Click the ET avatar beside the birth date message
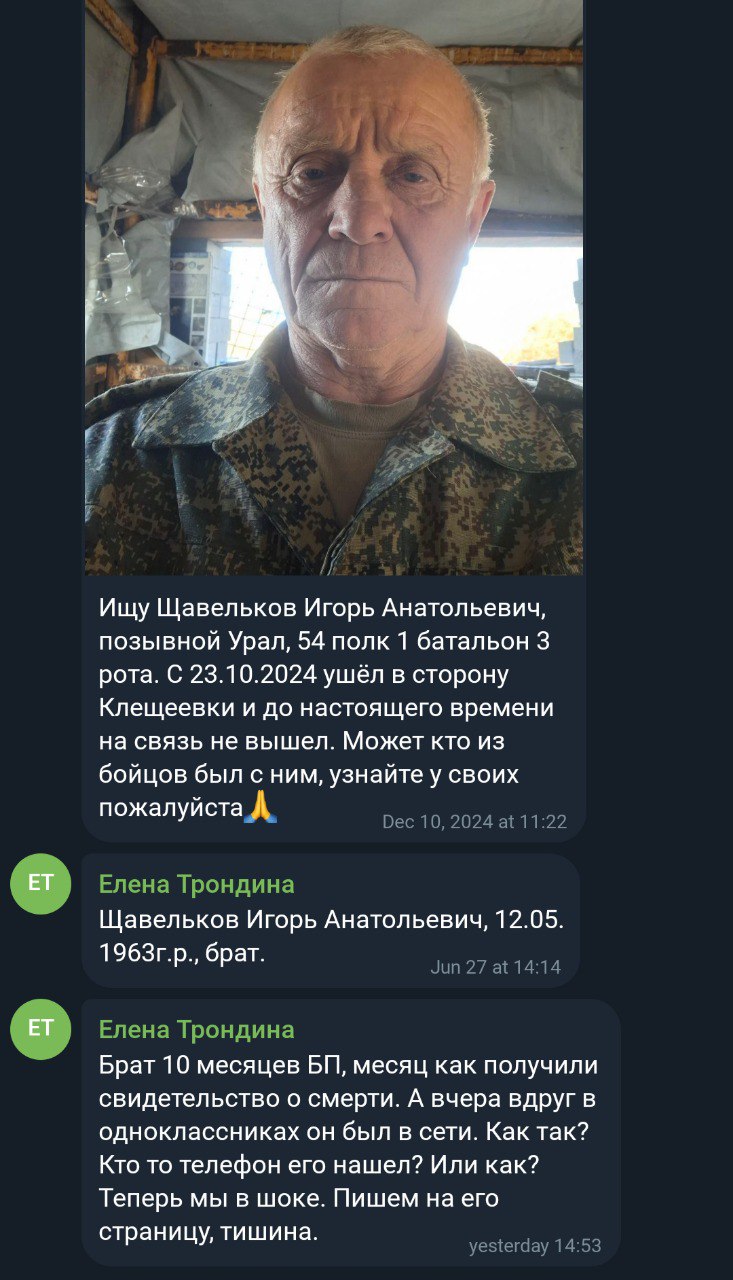Viewport: 733px width, 1280px height. tap(40, 883)
